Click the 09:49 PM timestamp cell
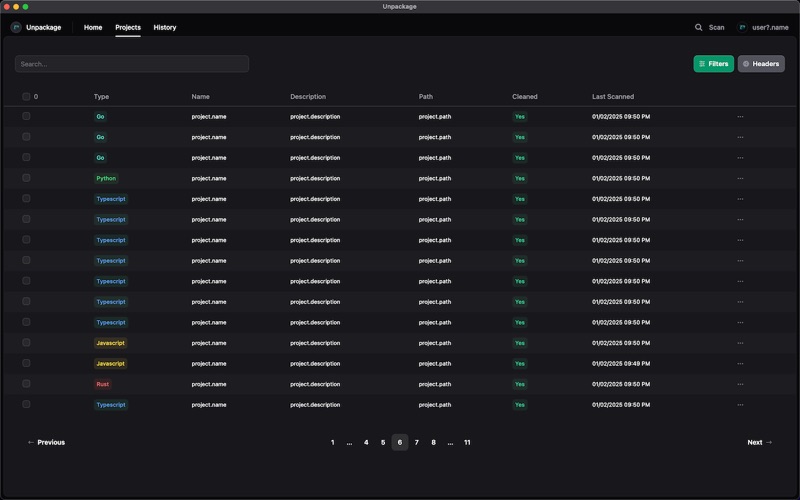This screenshot has height=500, width=800. (621, 364)
